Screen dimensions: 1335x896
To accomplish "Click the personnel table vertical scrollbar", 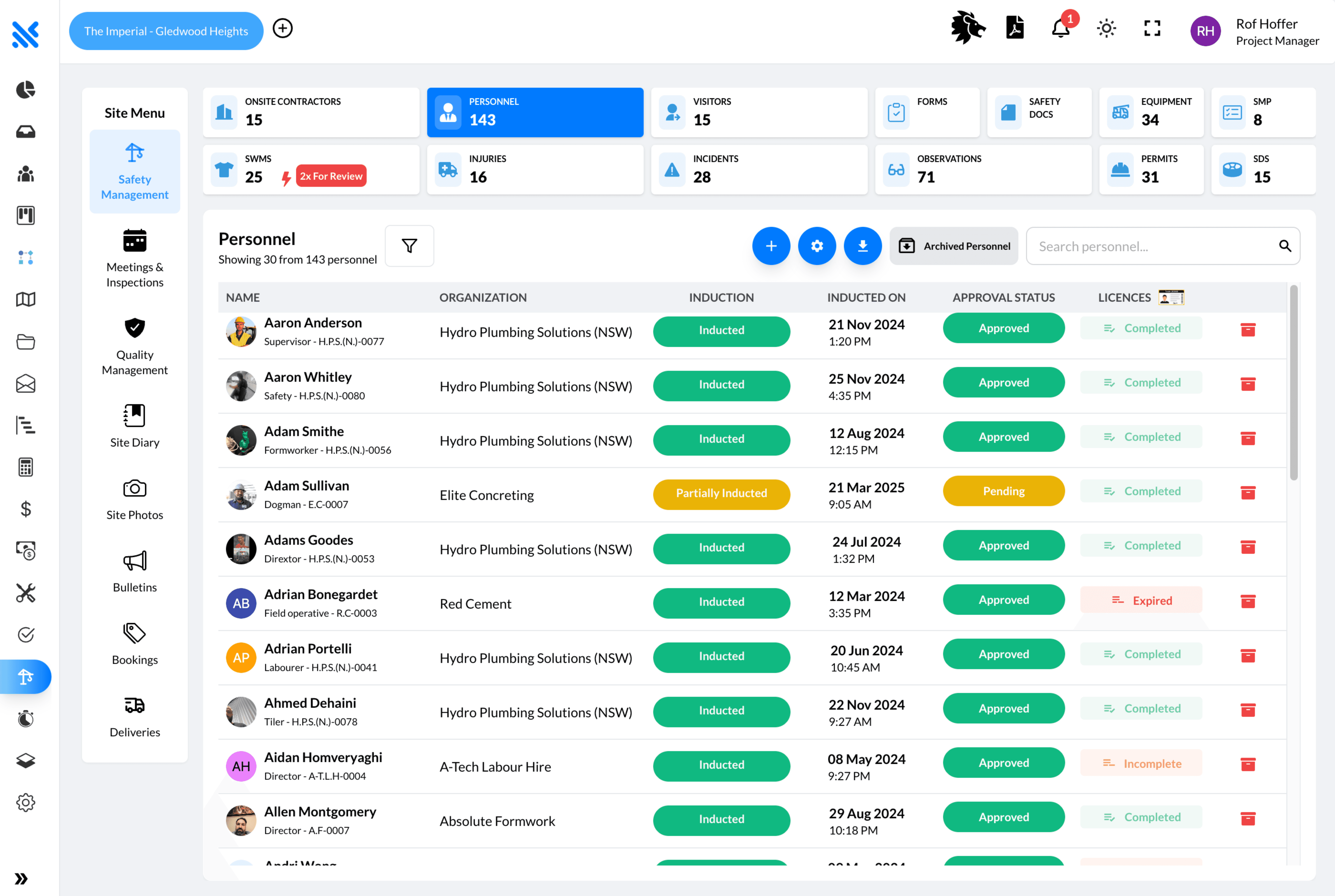I will click(1293, 383).
